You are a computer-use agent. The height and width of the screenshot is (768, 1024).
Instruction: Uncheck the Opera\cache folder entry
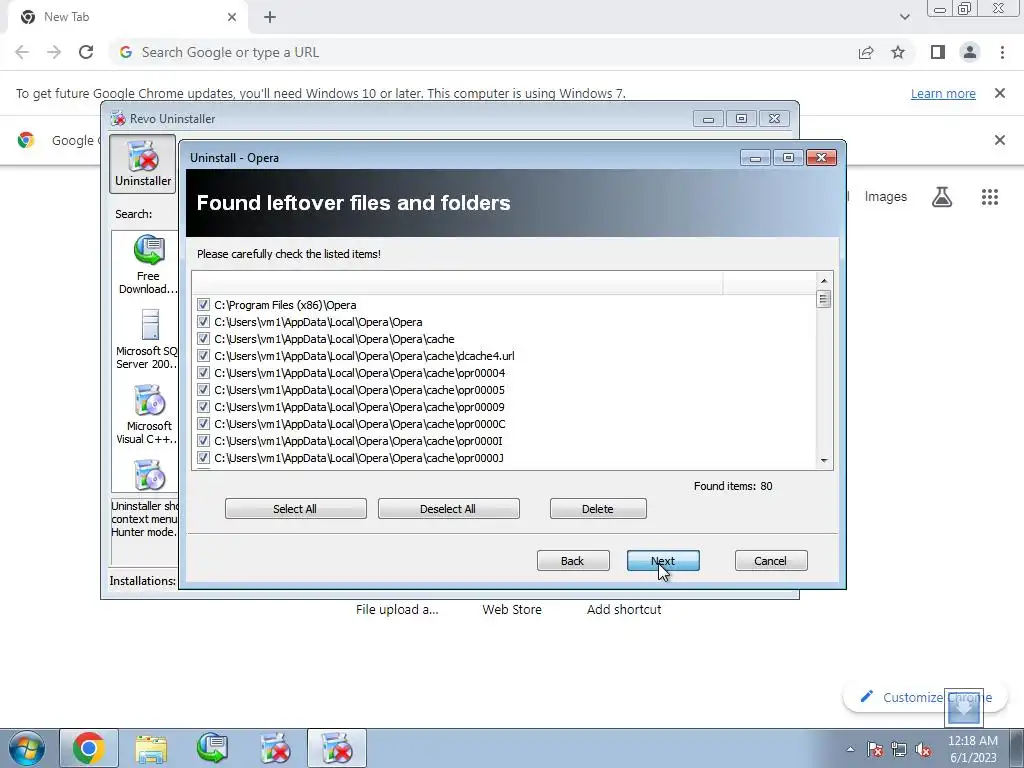click(x=203, y=339)
